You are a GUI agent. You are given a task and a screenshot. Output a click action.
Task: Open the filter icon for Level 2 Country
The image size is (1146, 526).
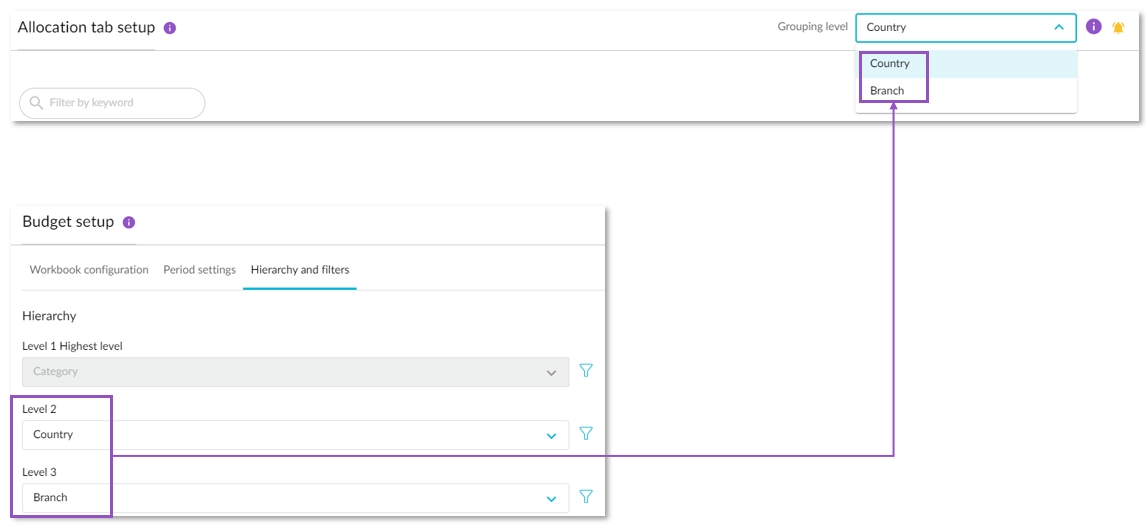click(586, 434)
